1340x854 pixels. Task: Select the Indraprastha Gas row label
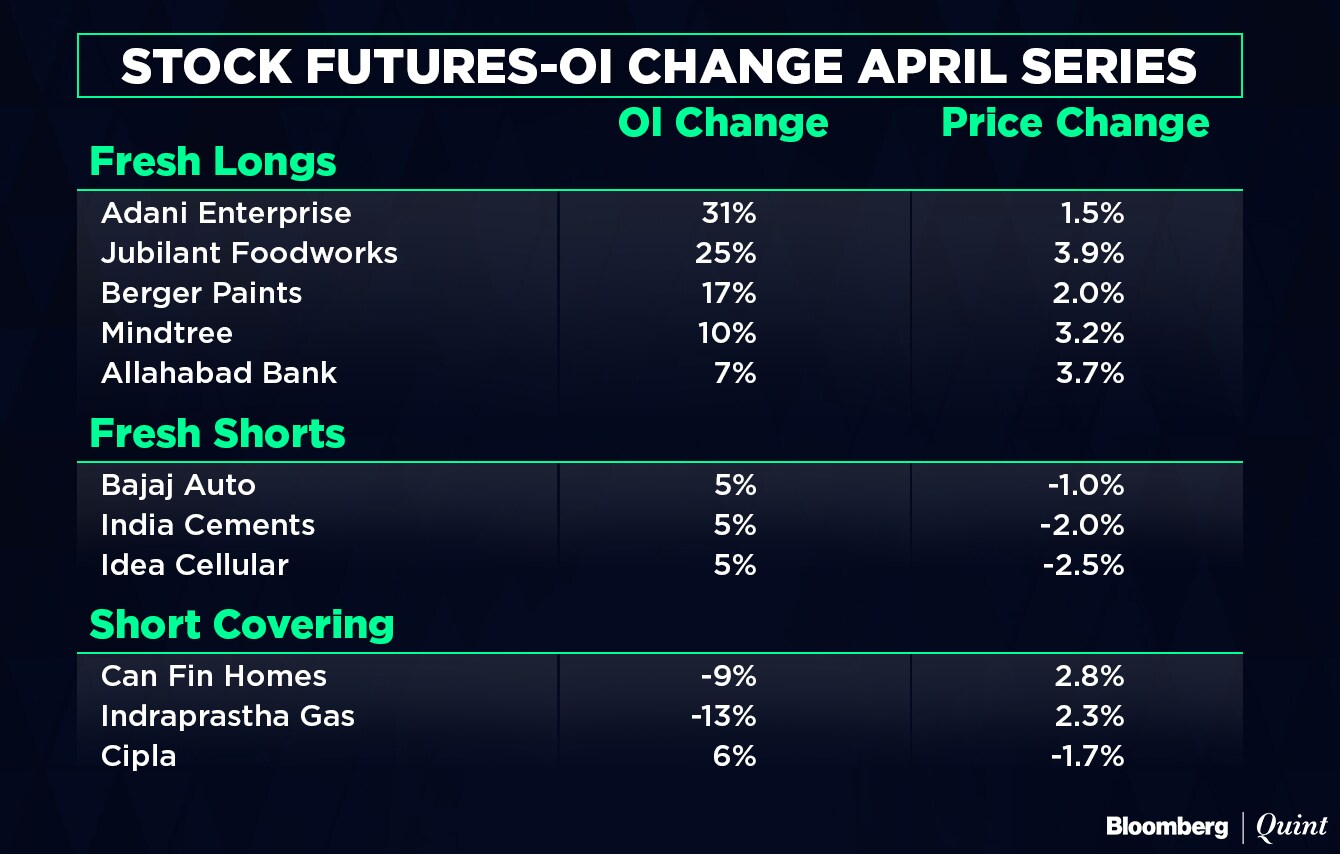[228, 716]
